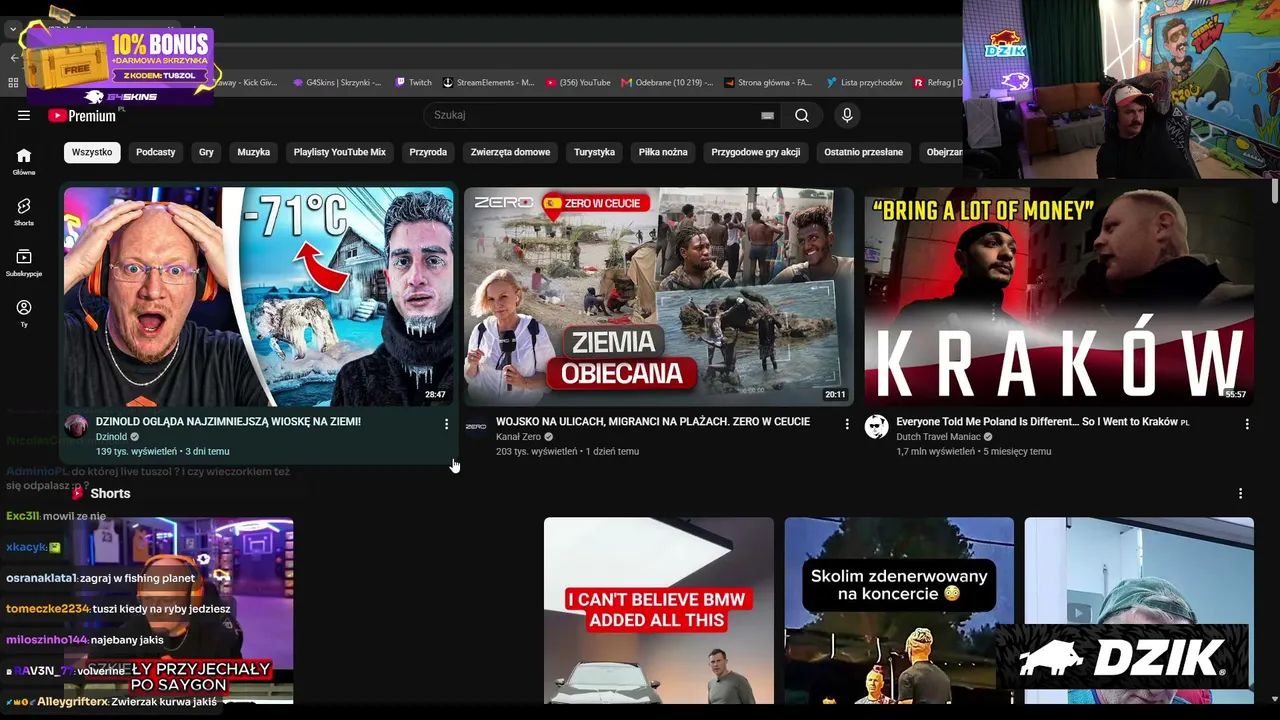This screenshot has height=720, width=1280.
Task: Click the scrollbar down arrow
Action: pyautogui.click(x=1275, y=699)
